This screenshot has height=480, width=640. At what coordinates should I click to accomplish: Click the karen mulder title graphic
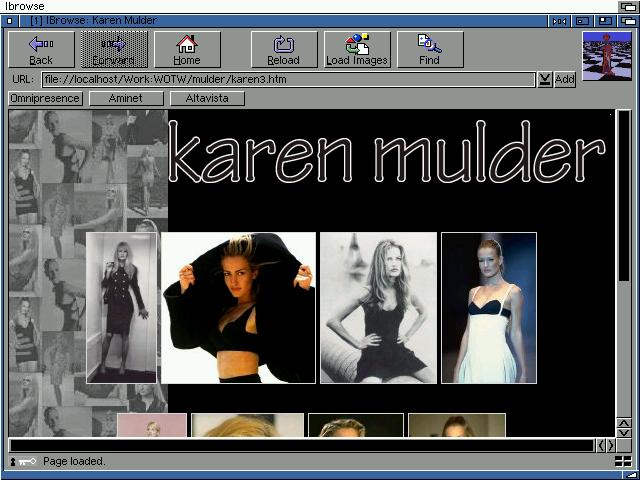(x=387, y=152)
